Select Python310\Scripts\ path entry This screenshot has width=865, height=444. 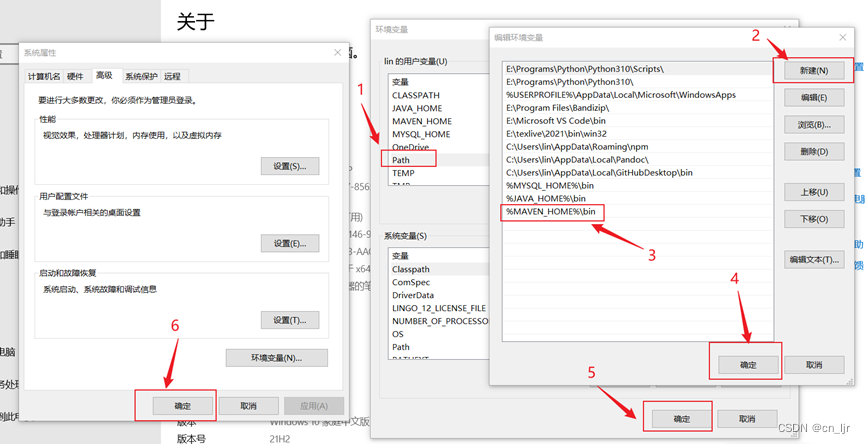(638, 69)
